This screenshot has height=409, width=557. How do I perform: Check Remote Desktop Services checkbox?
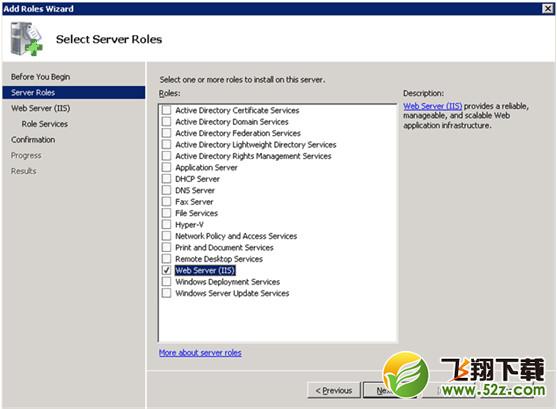(x=166, y=258)
